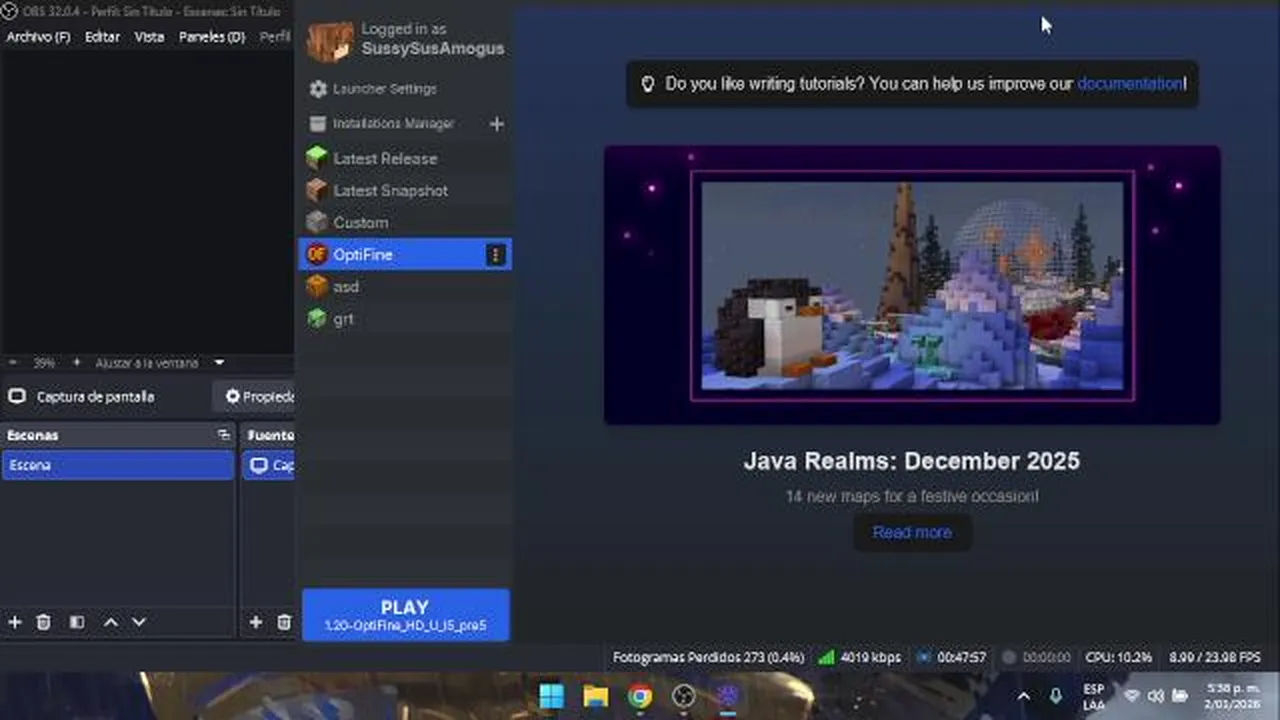The width and height of the screenshot is (1280, 720).
Task: Select the Escena scene in OBS
Action: click(118, 465)
